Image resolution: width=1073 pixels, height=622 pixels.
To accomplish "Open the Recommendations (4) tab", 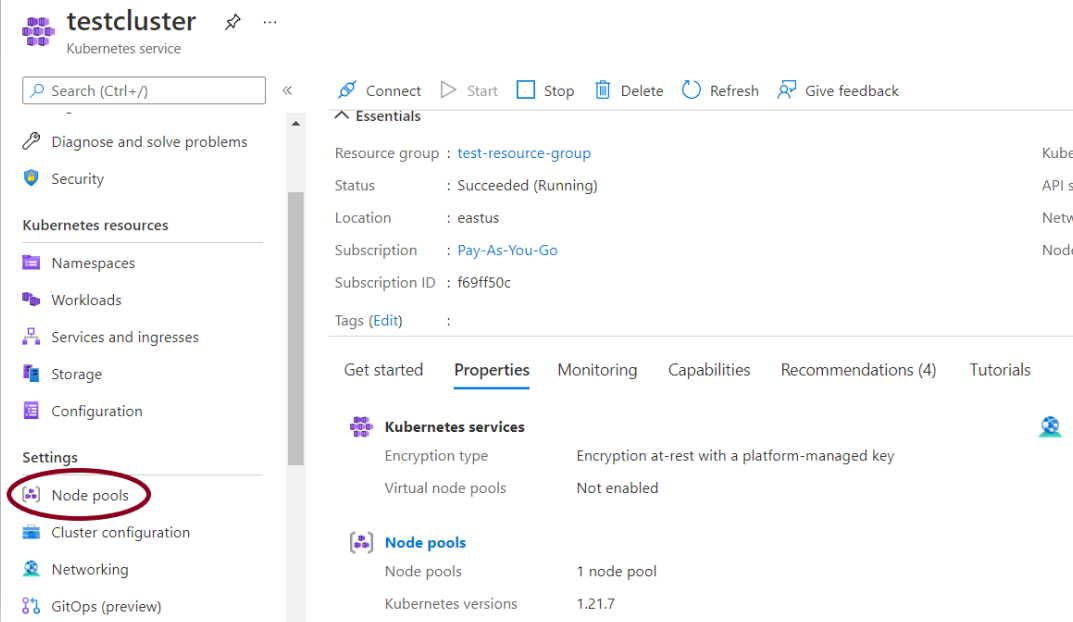I will tap(858, 370).
